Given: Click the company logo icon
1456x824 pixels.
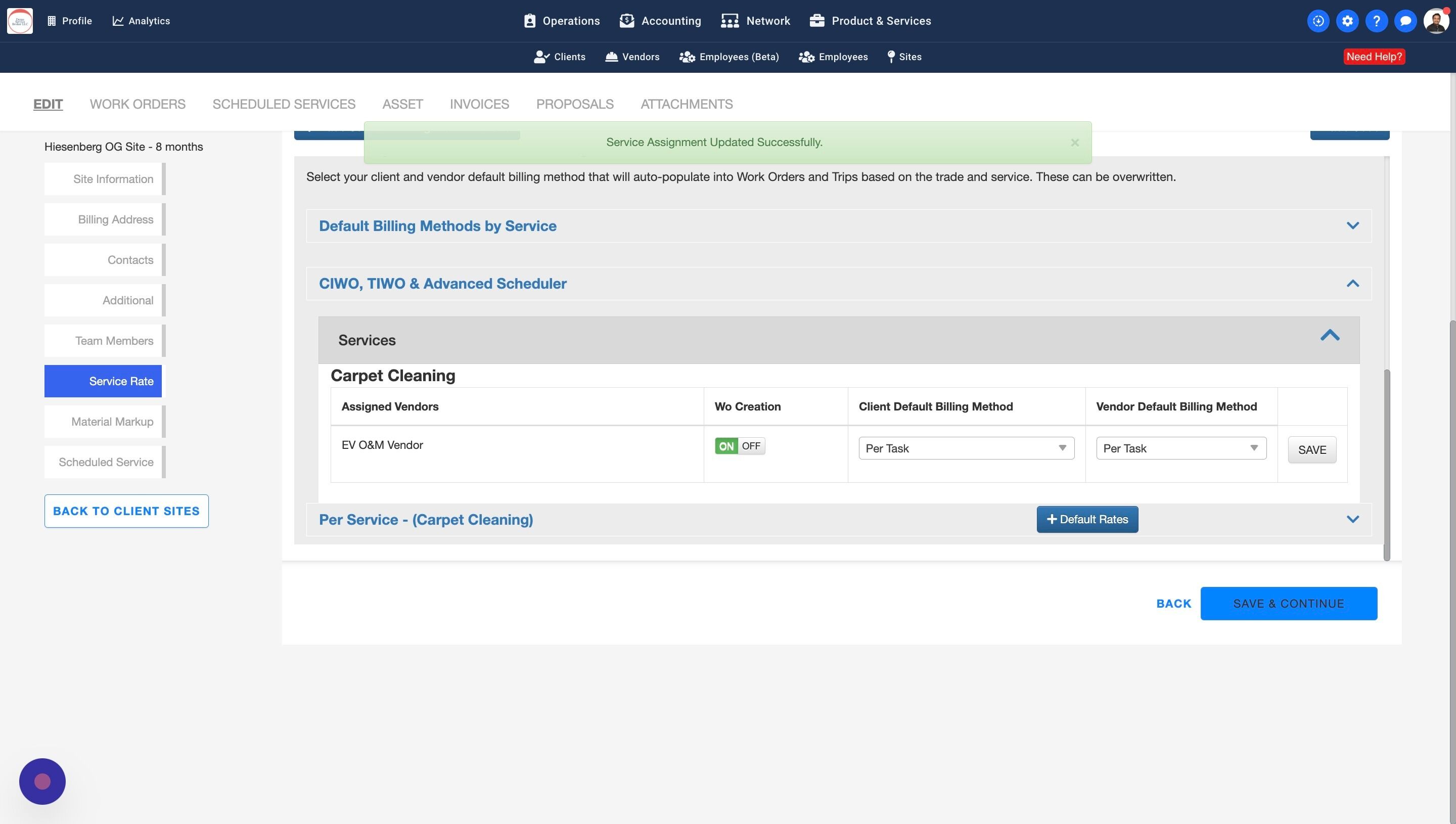Looking at the screenshot, I should click(x=20, y=21).
